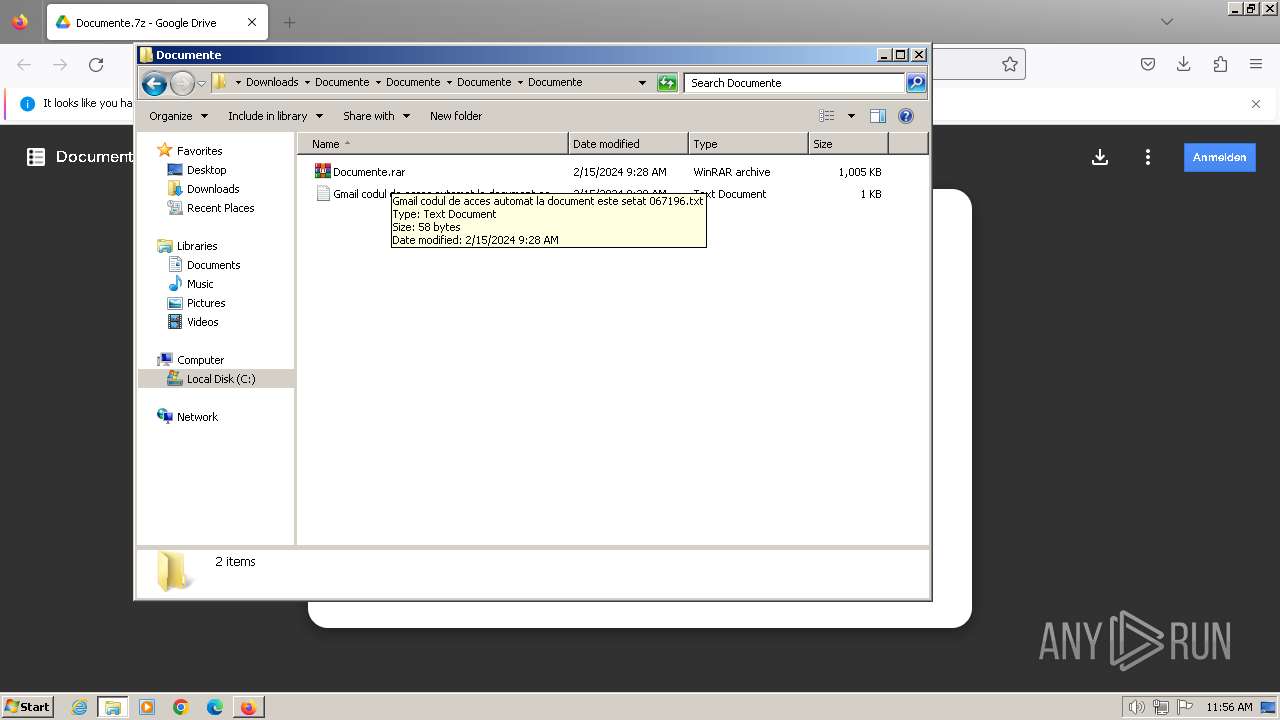Open recent pages dropdown beside the Explorer navigation arrows
1280x720 pixels.
(x=201, y=83)
